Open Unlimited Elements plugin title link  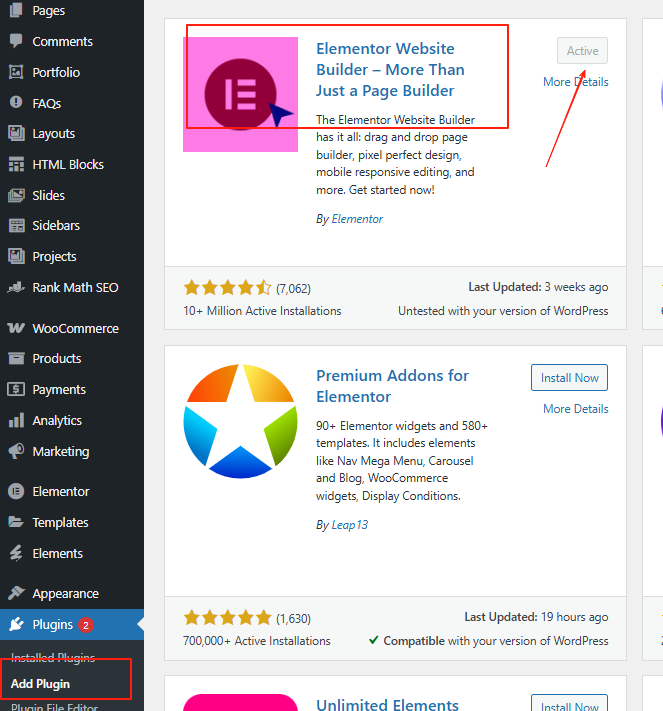(x=387, y=704)
